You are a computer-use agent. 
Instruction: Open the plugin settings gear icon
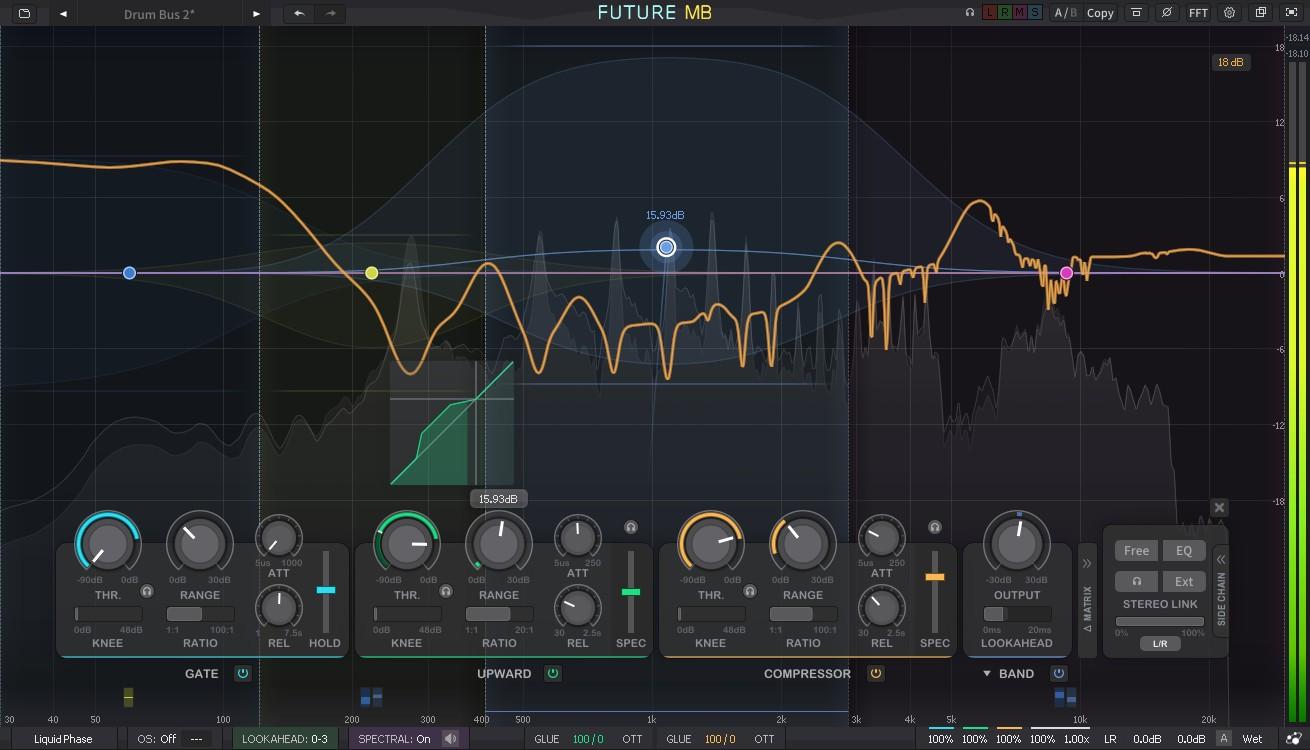tap(1229, 13)
